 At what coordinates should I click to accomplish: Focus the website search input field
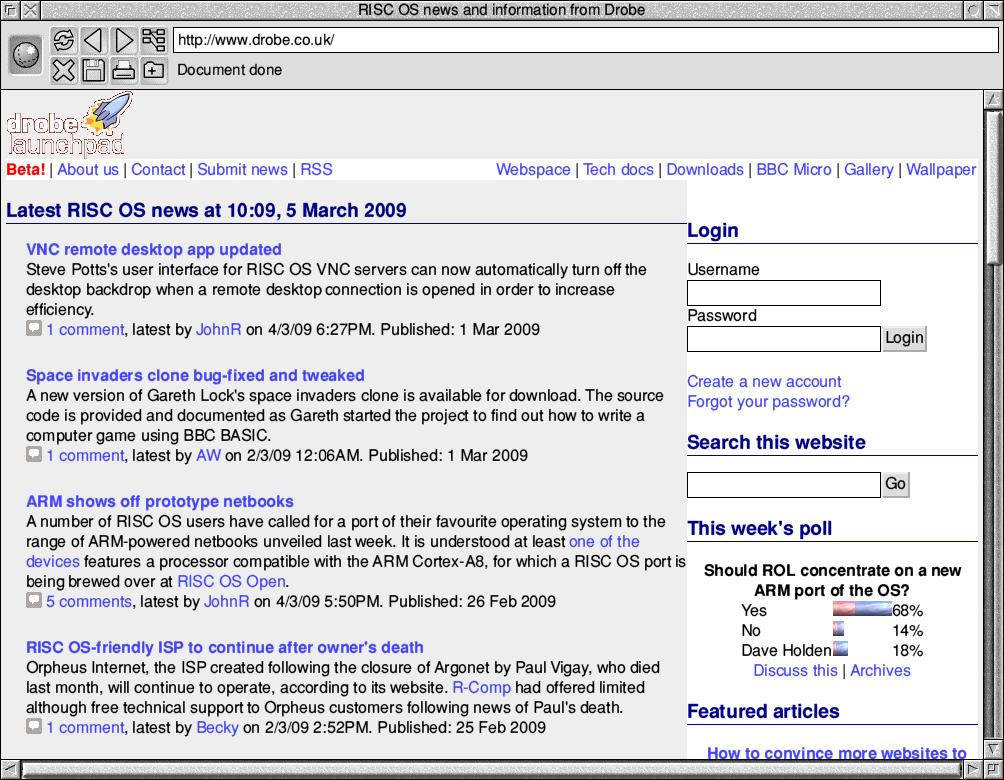[x=784, y=485]
